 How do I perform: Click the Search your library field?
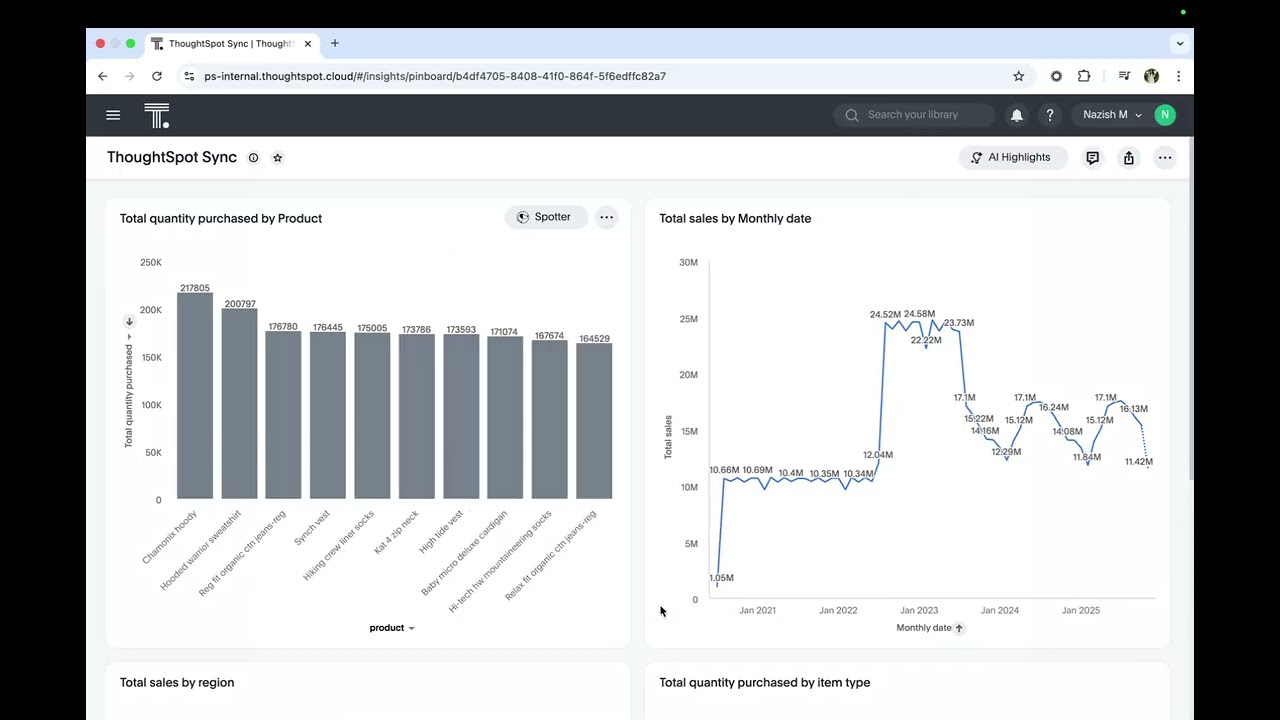coord(914,115)
